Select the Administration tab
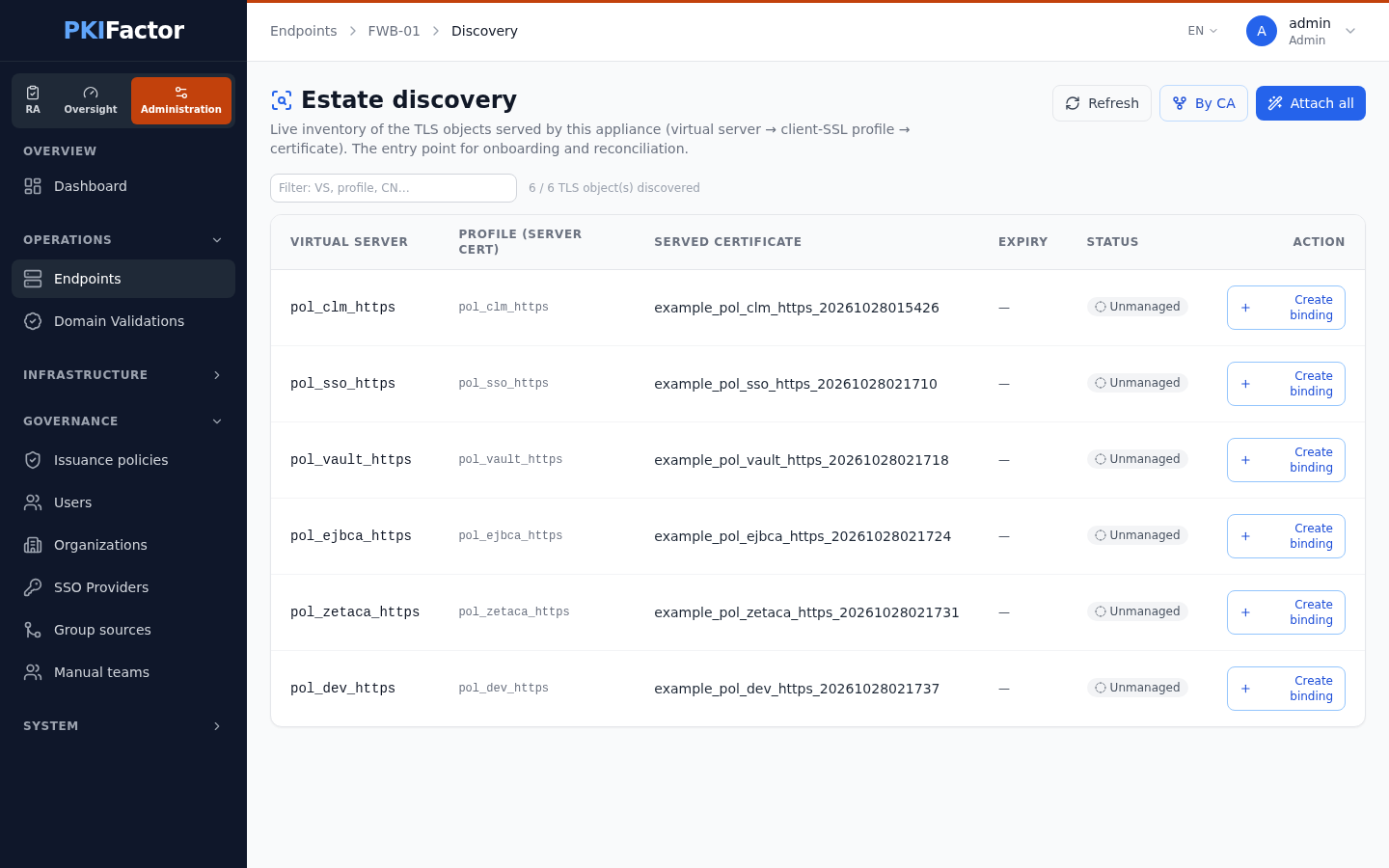Image resolution: width=1389 pixels, height=868 pixels. tap(181, 100)
